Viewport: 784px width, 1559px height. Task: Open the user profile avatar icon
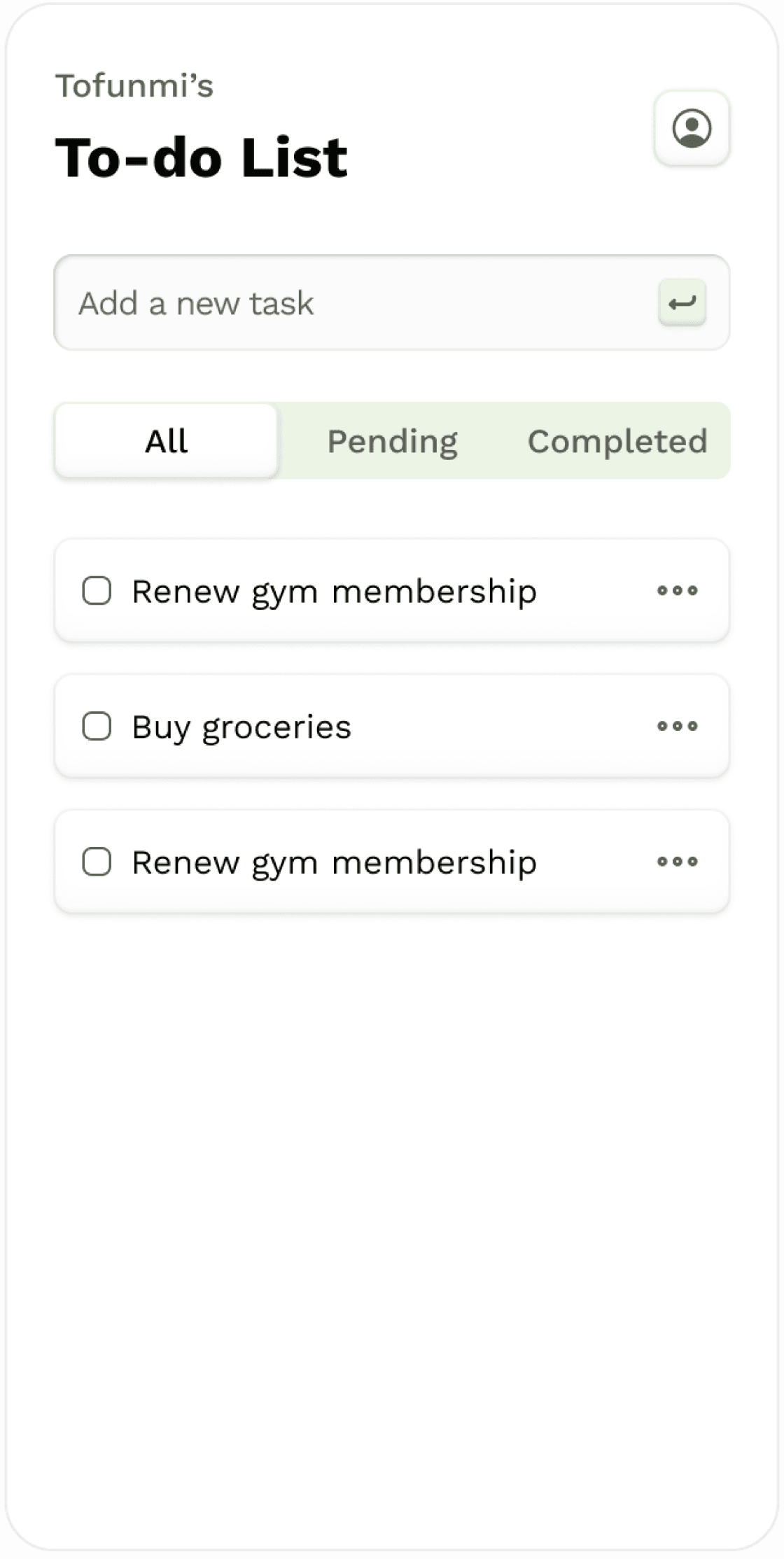coord(692,129)
